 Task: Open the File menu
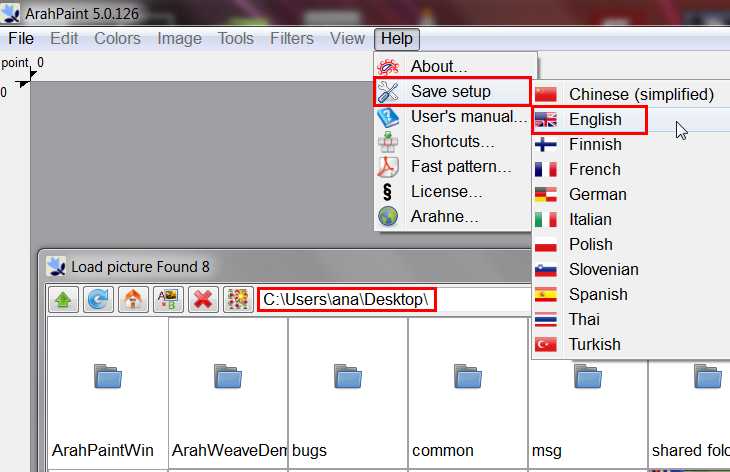pos(21,39)
